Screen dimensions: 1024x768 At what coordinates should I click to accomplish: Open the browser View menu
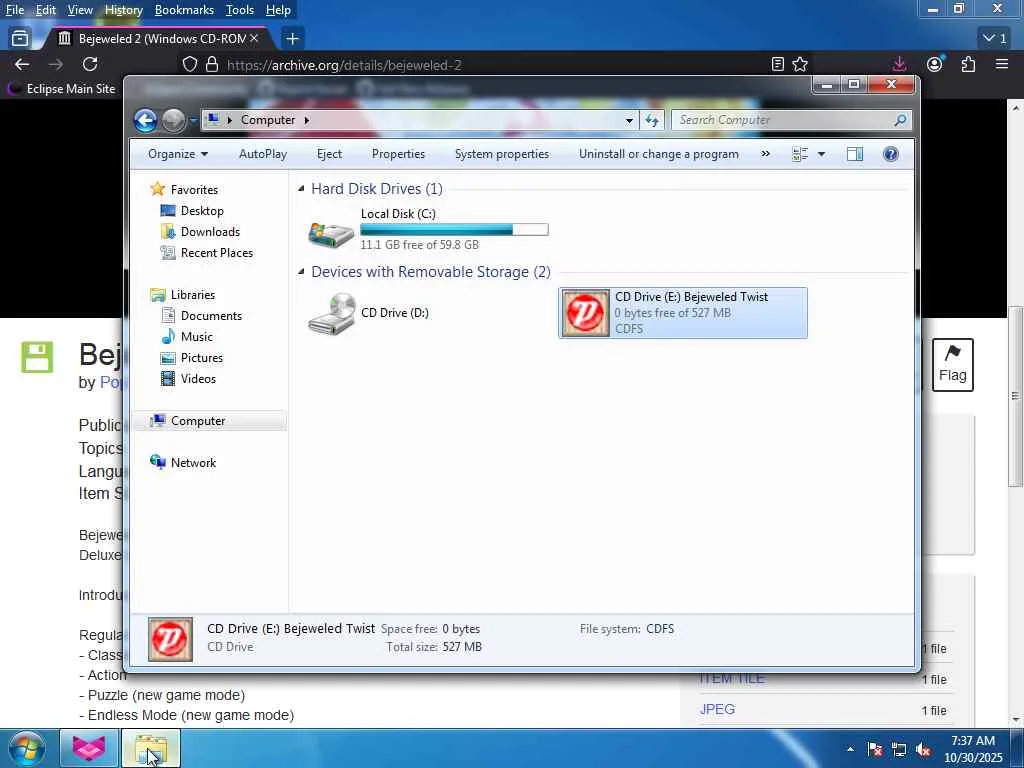(80, 10)
